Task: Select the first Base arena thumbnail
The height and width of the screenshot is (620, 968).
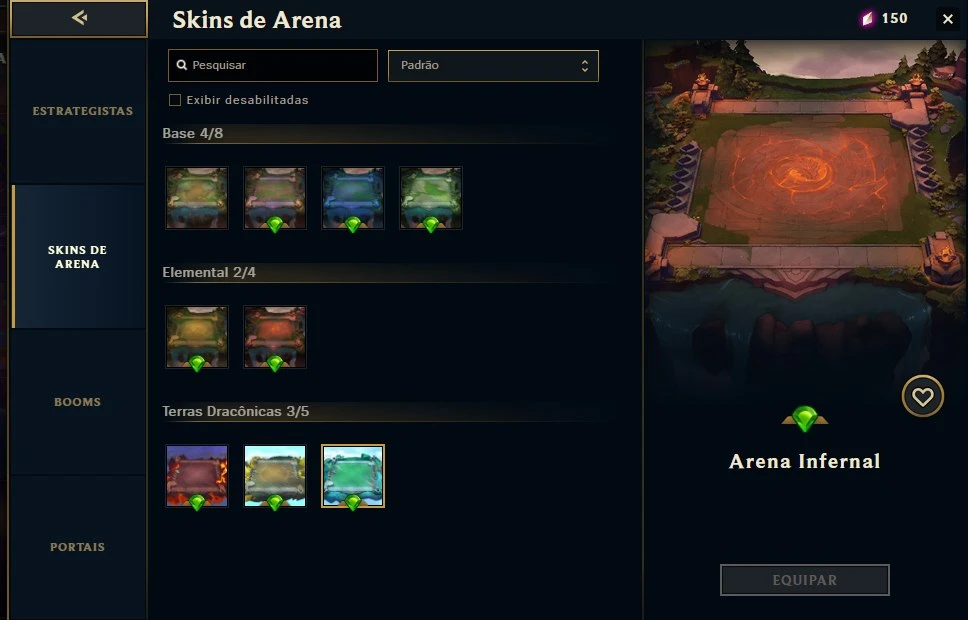Action: pyautogui.click(x=197, y=198)
